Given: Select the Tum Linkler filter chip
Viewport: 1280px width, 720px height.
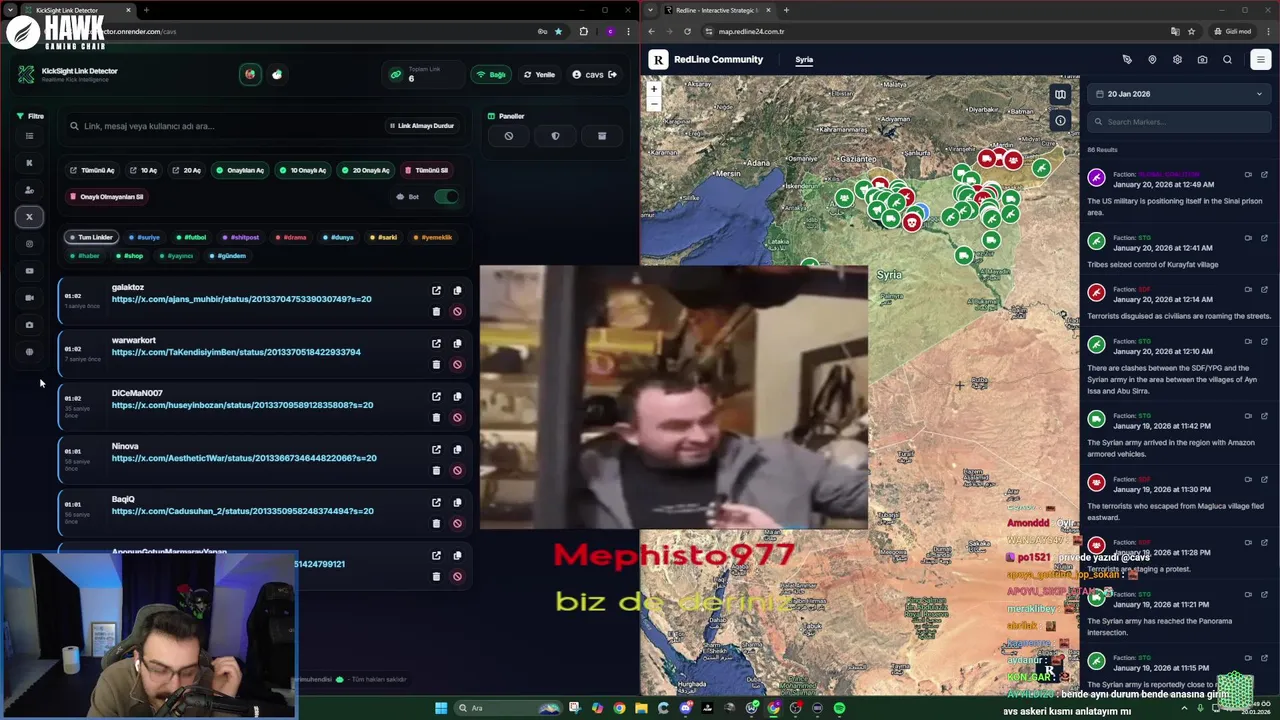Looking at the screenshot, I should [x=91, y=237].
